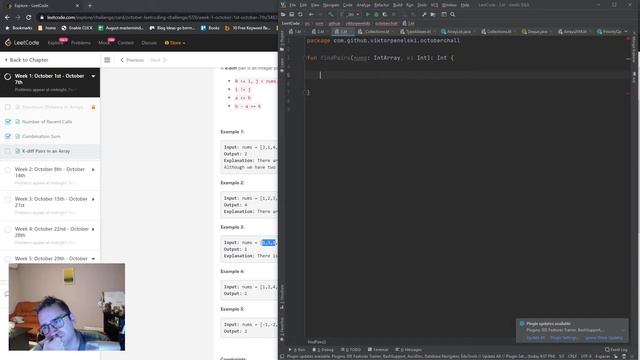Click the Settings wrench icon in IDE
The image size is (640, 360).
point(424,14)
